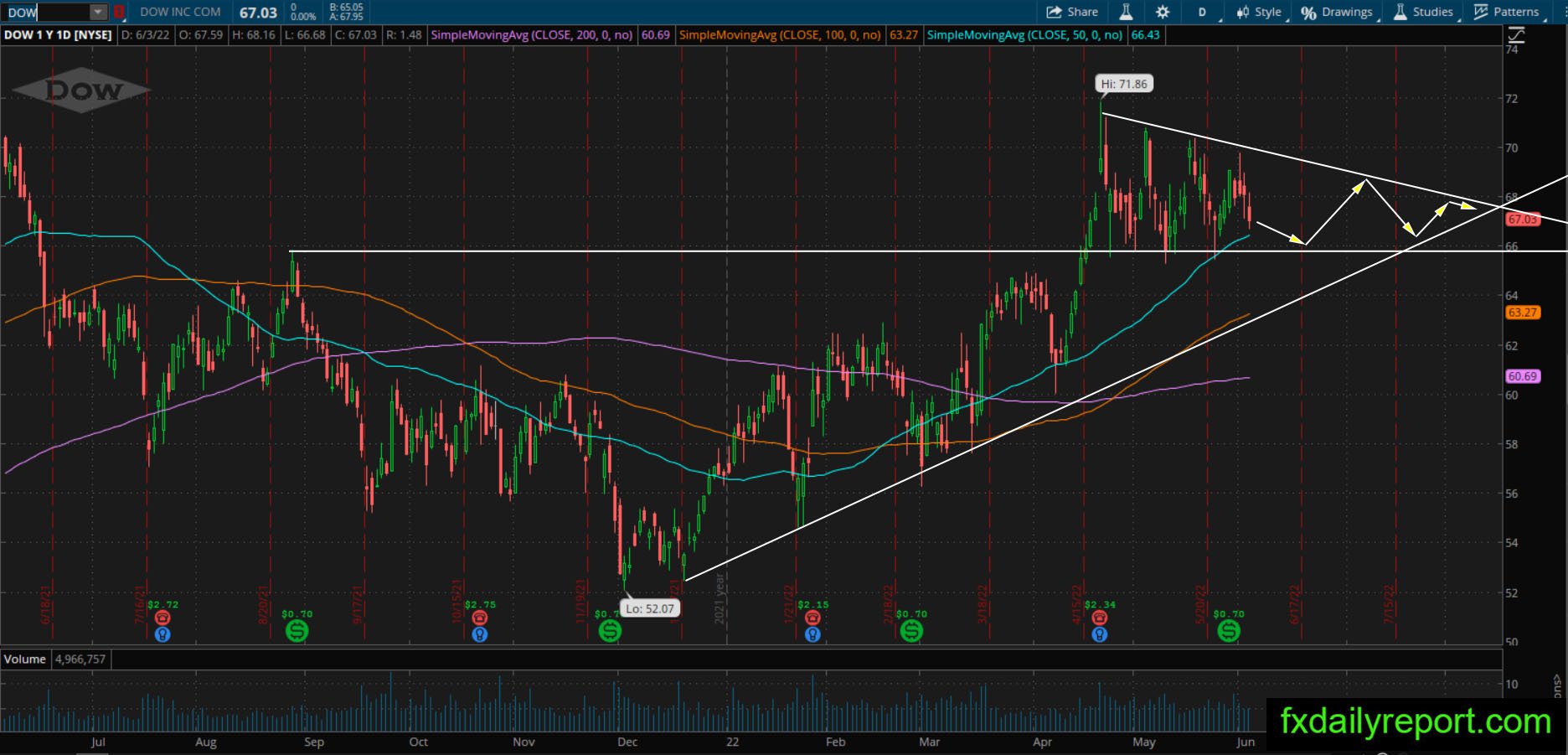Click the drawing tool icon above price axis

1516,35
